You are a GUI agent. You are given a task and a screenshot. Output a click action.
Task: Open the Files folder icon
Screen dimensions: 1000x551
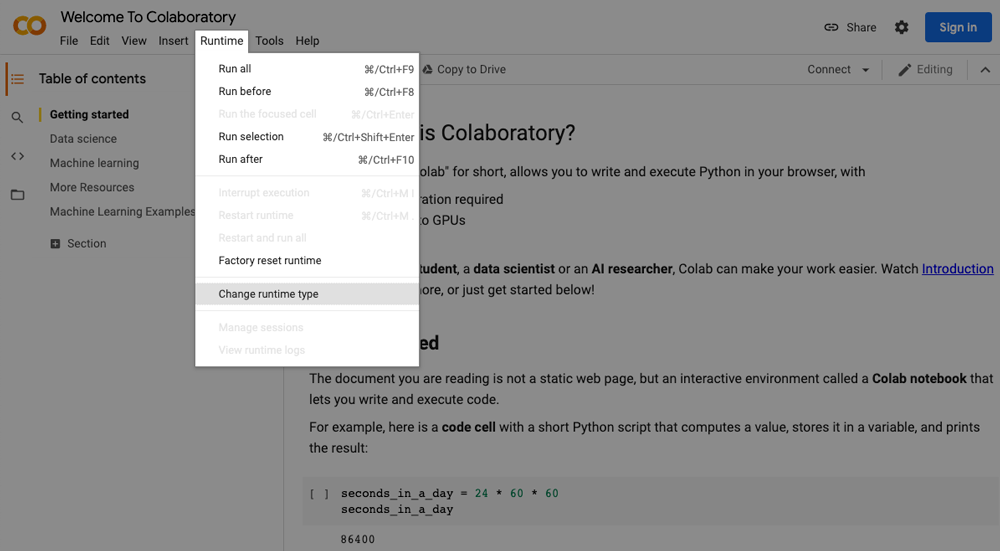(17, 195)
